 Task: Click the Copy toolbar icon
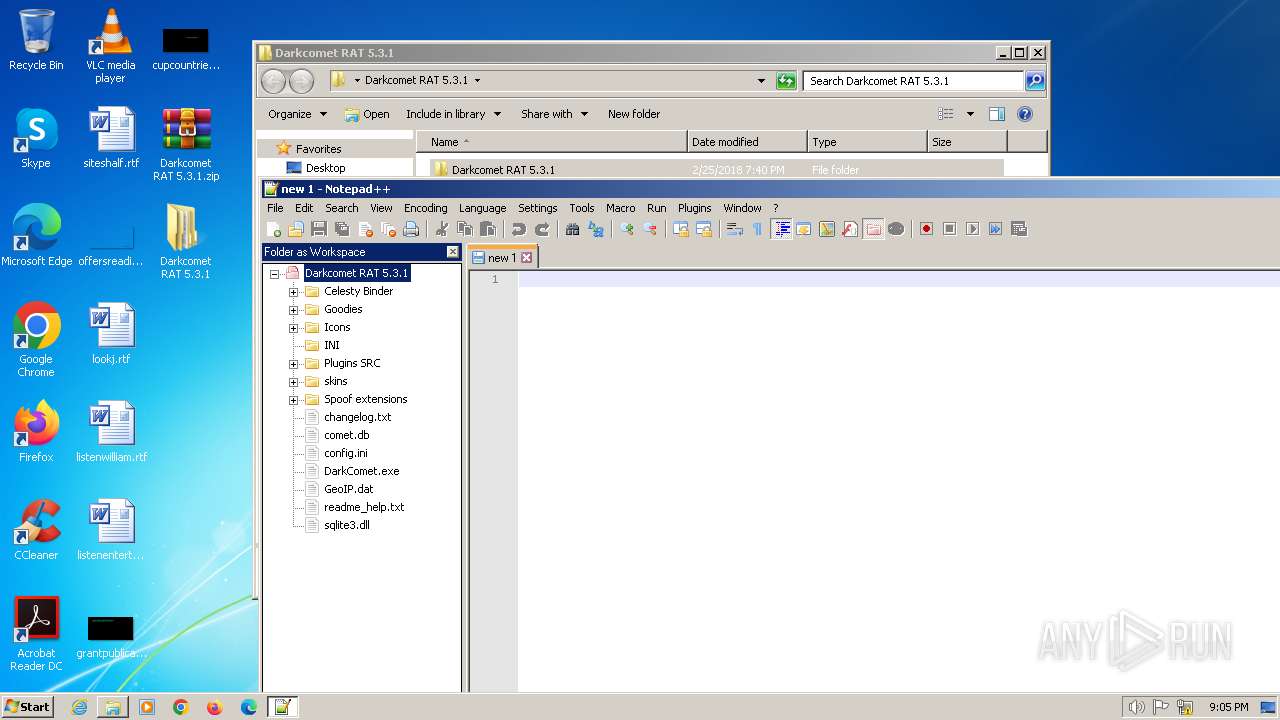coord(464,229)
